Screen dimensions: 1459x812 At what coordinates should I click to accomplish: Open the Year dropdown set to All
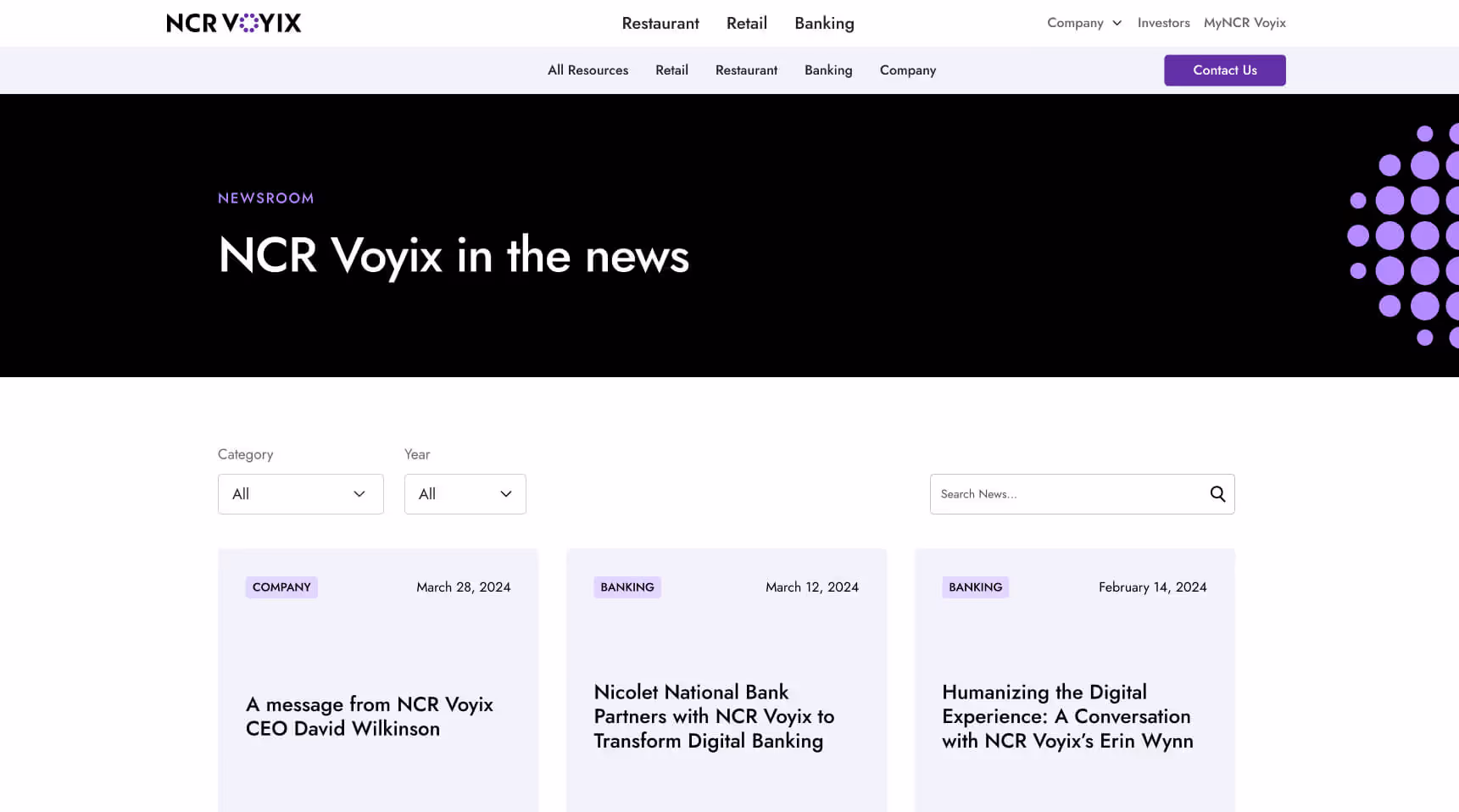465,494
